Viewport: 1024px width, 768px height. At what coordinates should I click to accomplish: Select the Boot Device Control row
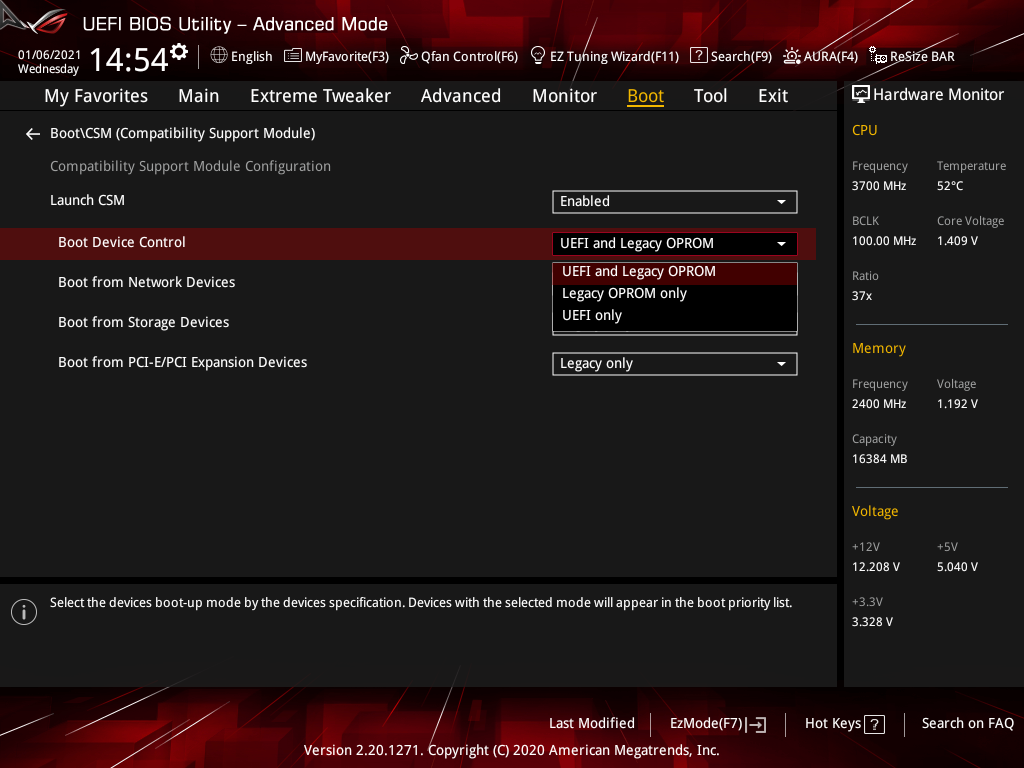point(408,244)
